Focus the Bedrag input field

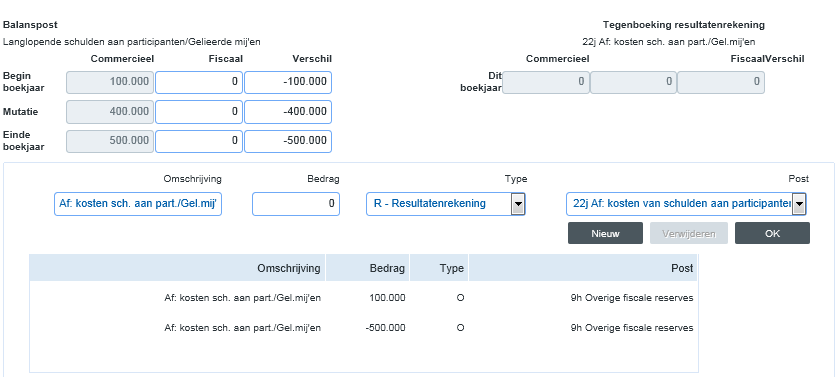click(296, 204)
